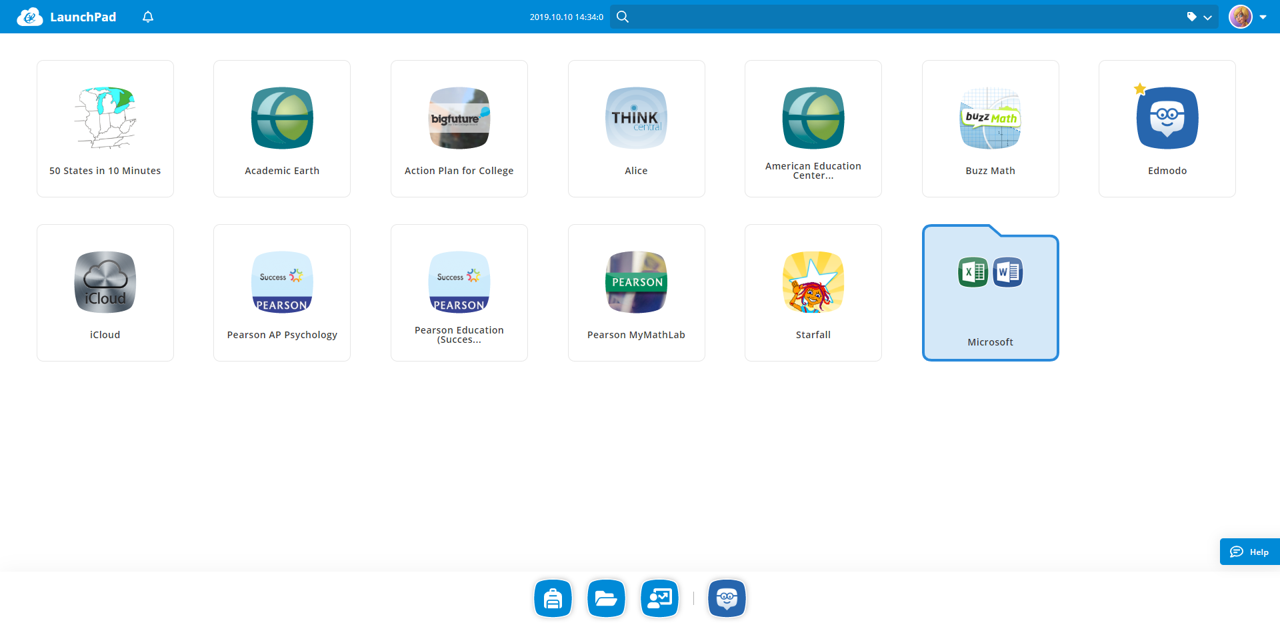Click the backpack icon in bottom dock
Viewport: 1280px width, 625px height.
click(x=553, y=598)
